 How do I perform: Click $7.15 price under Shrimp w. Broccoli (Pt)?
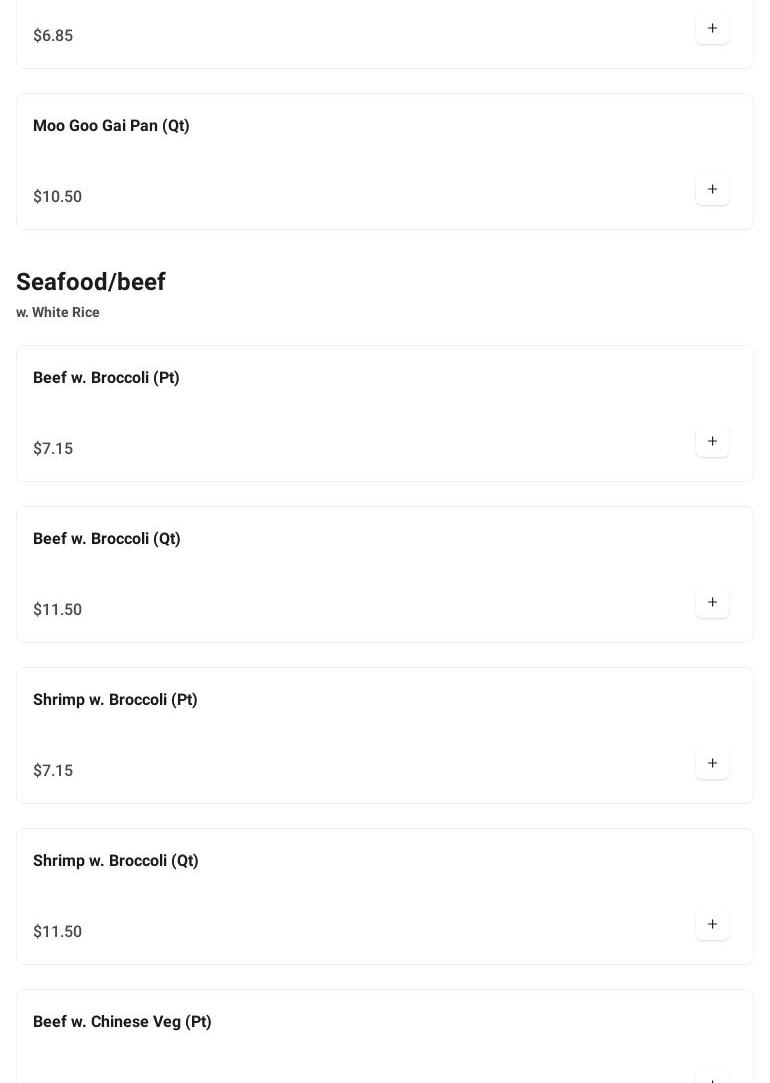pos(53,771)
